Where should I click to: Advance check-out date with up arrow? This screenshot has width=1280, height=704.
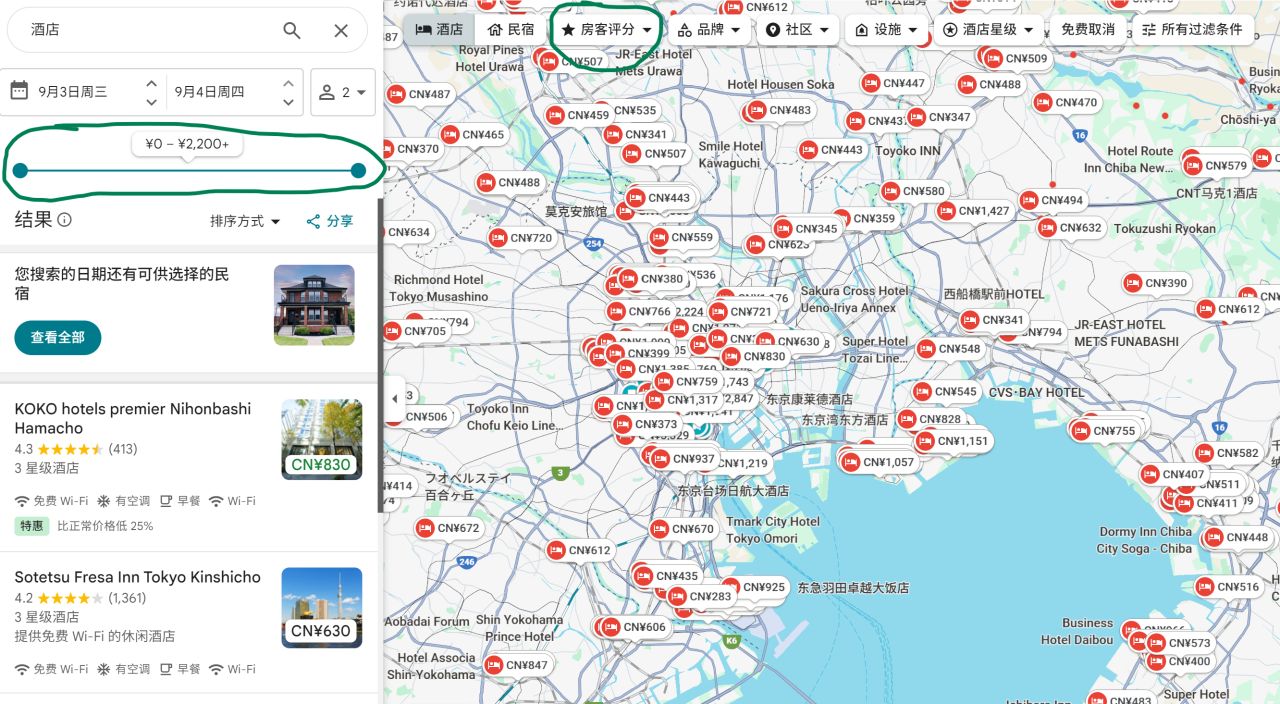point(288,83)
